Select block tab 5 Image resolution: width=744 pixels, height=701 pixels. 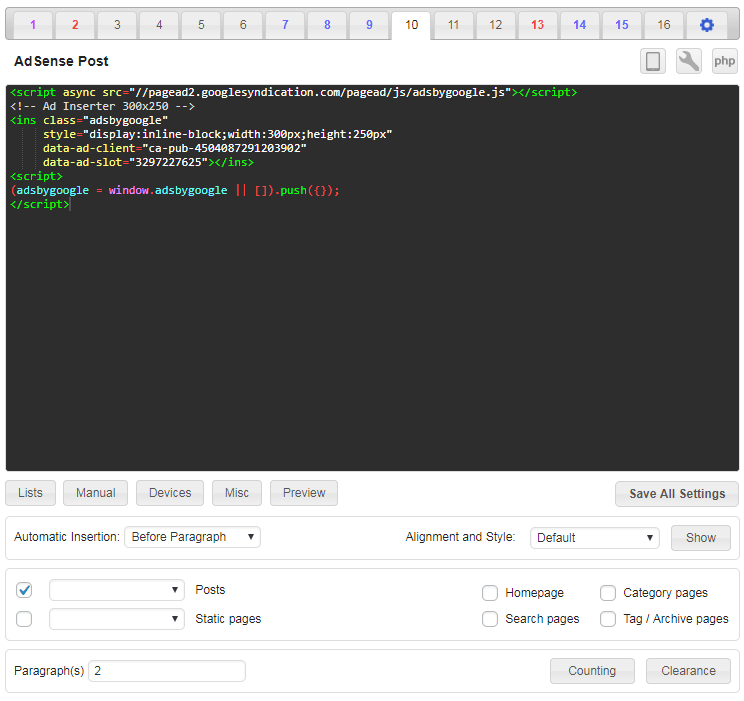click(x=201, y=25)
